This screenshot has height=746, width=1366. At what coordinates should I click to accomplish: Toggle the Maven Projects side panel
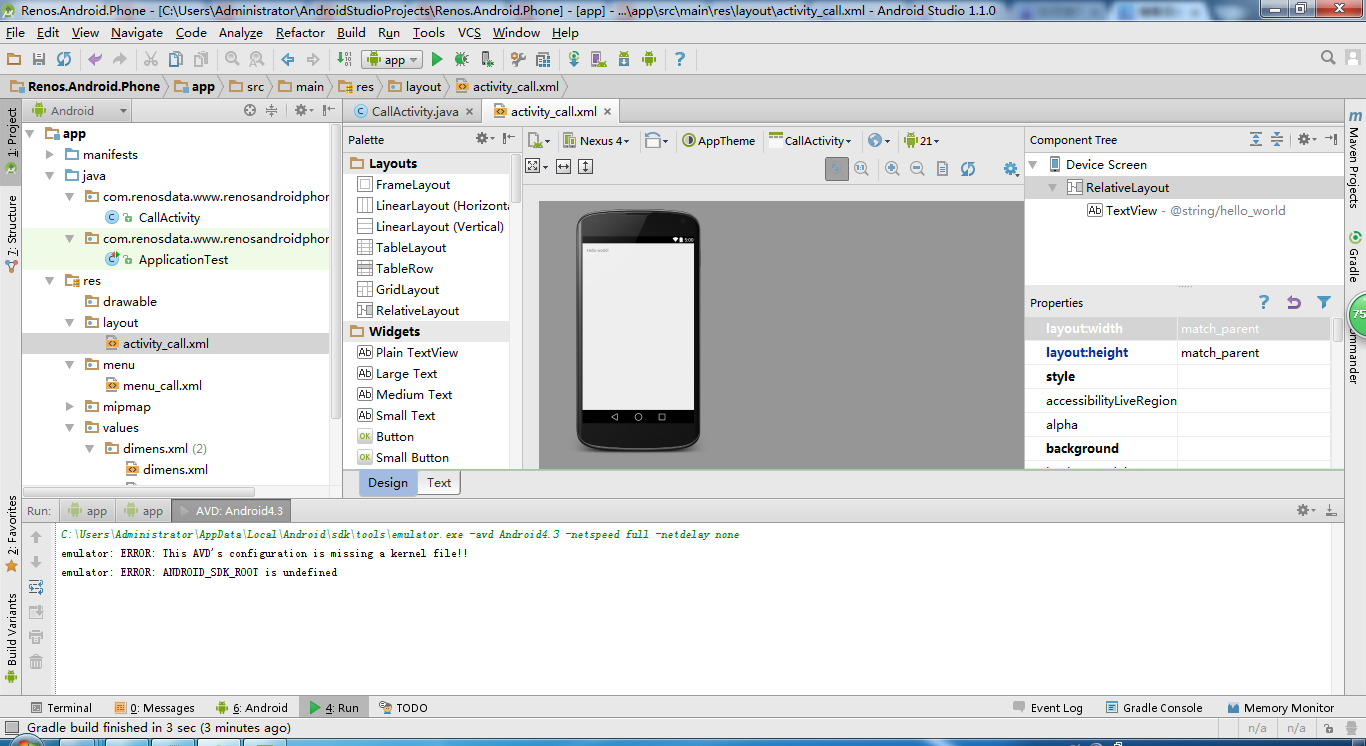(x=1355, y=158)
